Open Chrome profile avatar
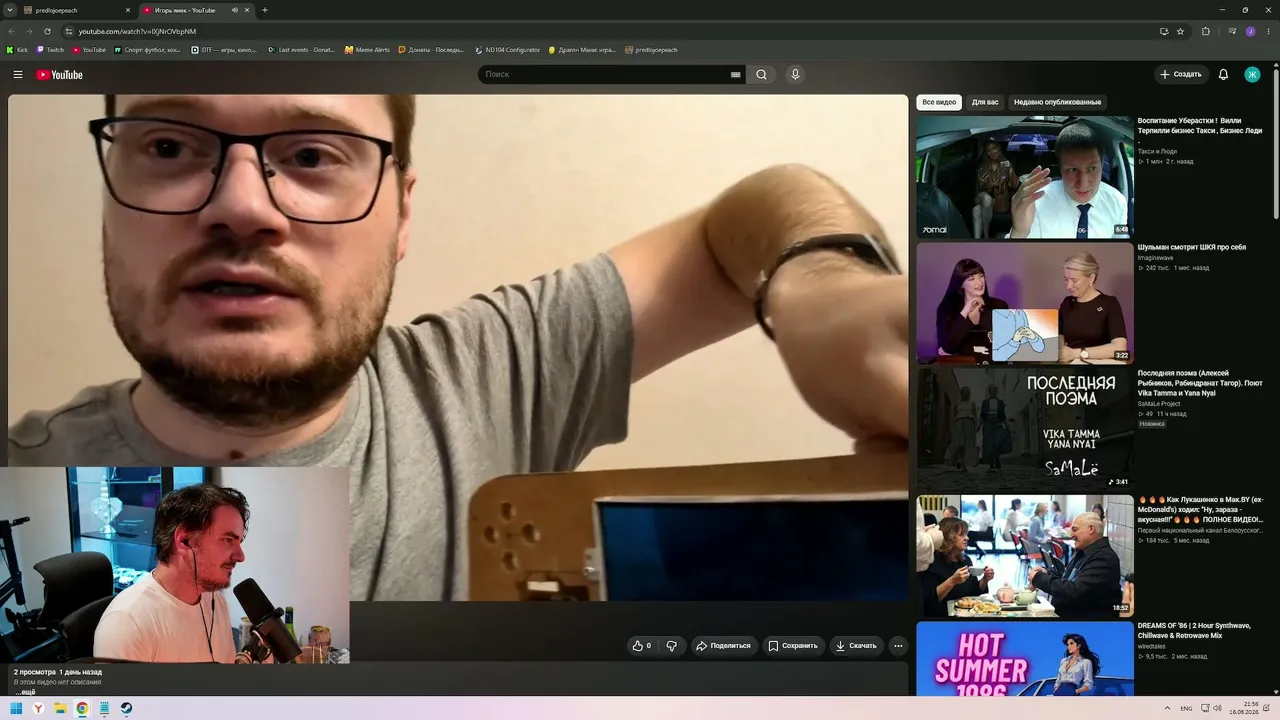This screenshot has height=720, width=1280. click(x=1250, y=31)
